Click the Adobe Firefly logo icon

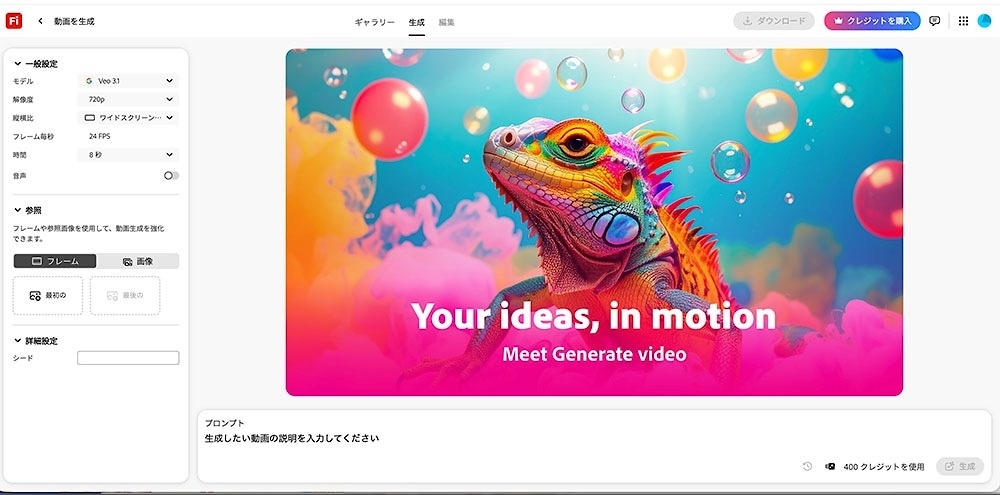(14, 21)
